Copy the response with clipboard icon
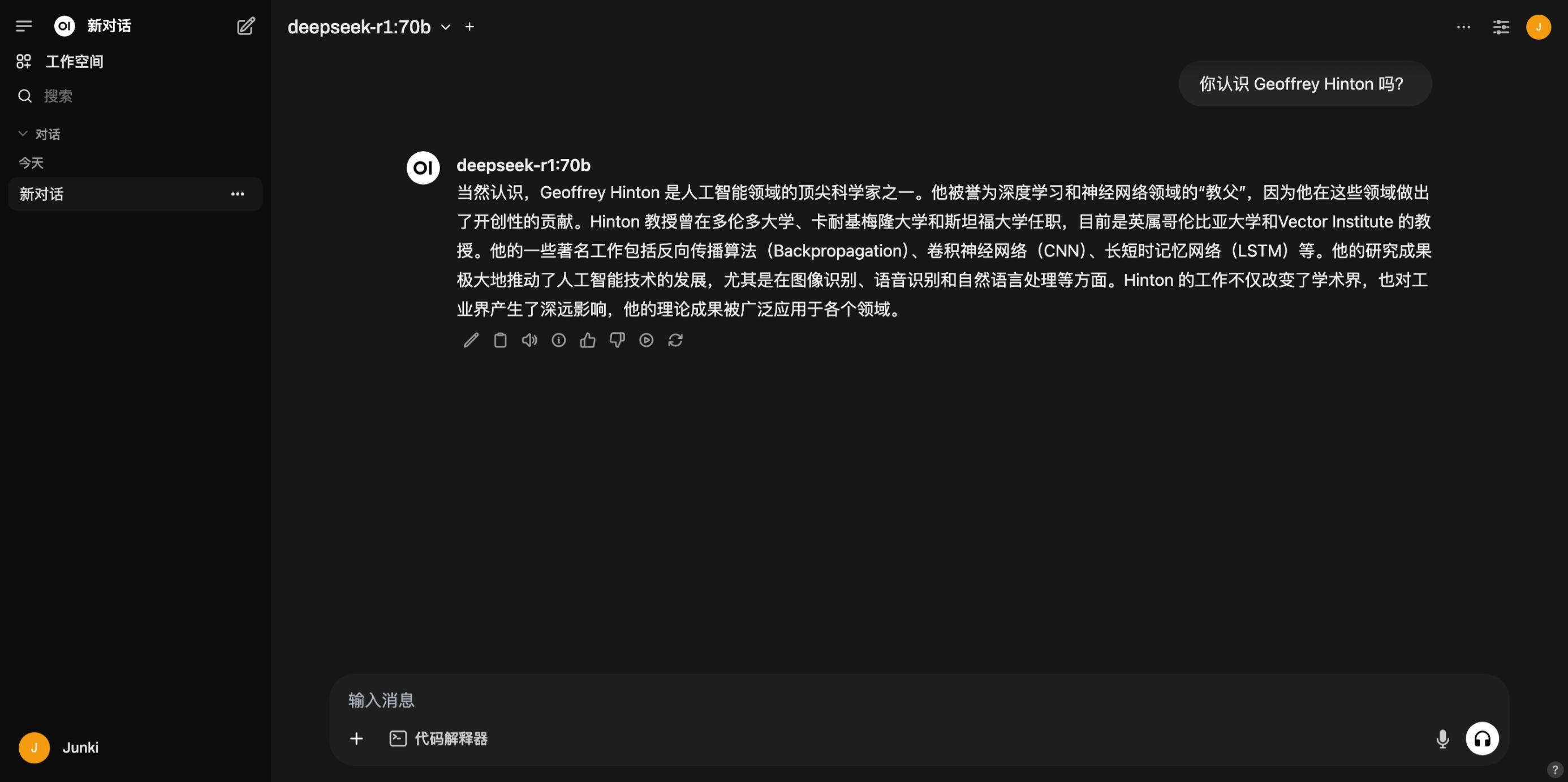This screenshot has width=1568, height=782. 499,340
